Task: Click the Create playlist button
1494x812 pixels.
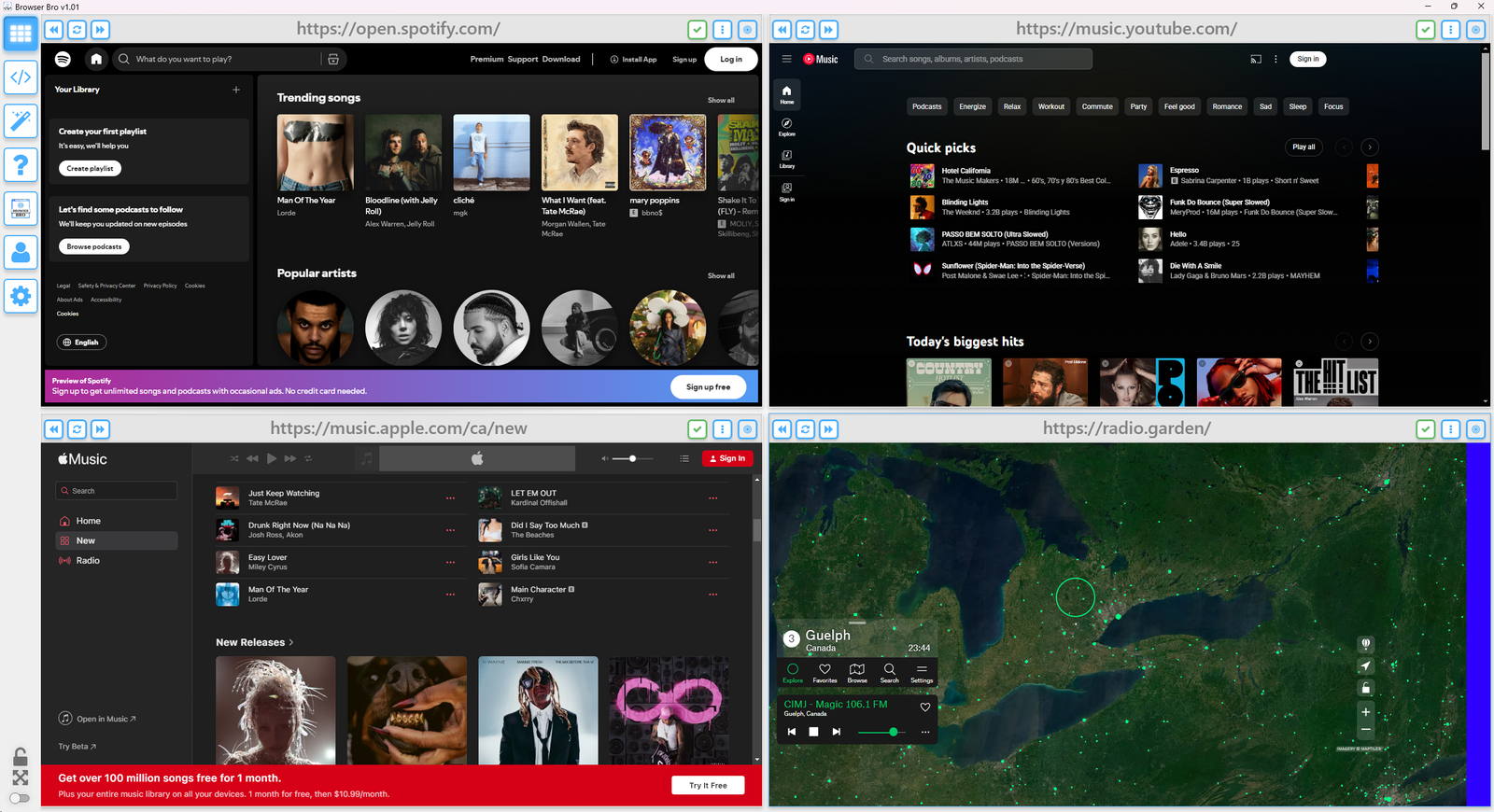Action: 90,169
